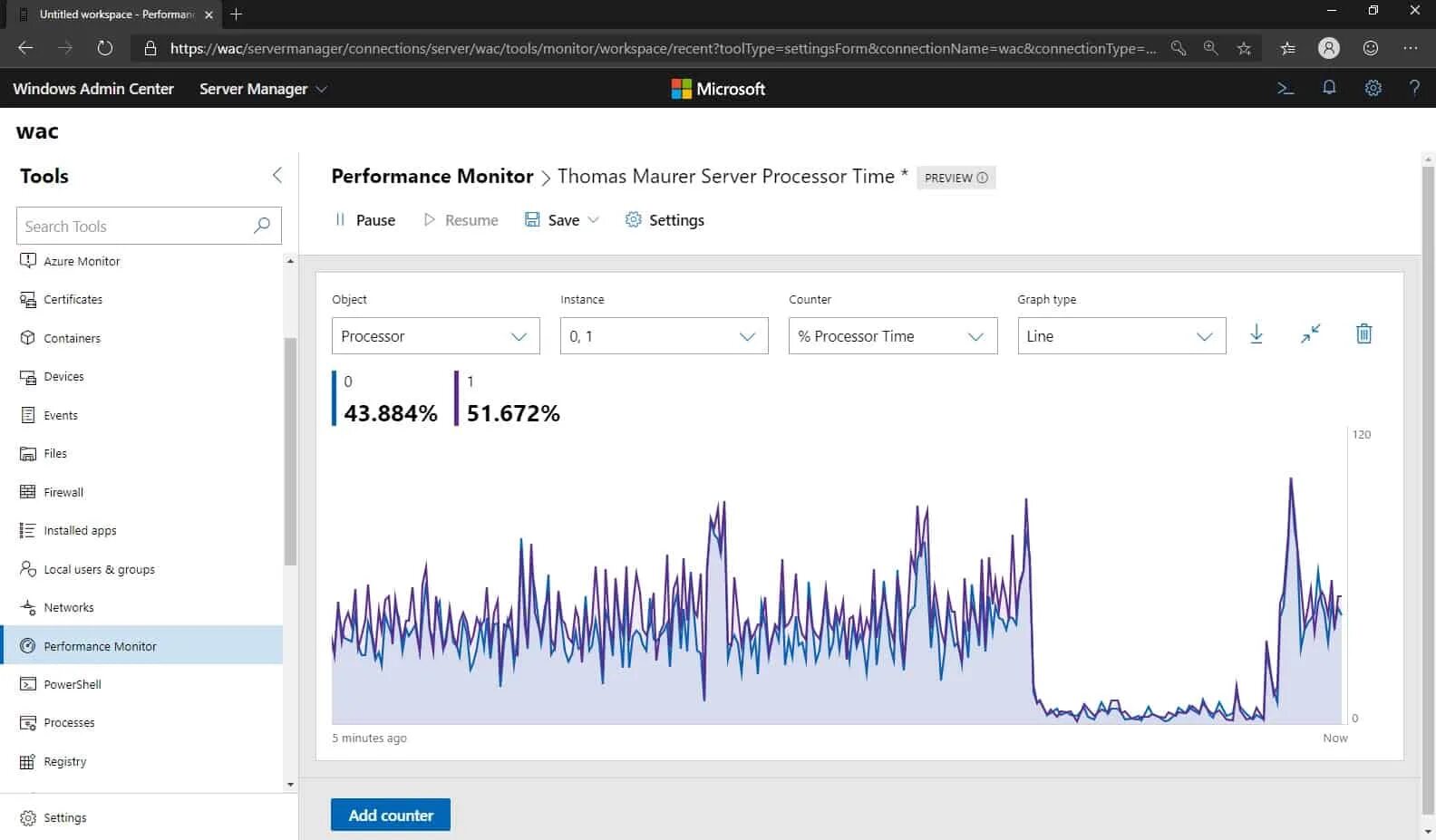This screenshot has height=840, width=1436.
Task: Pause the performance monitor
Action: click(365, 220)
